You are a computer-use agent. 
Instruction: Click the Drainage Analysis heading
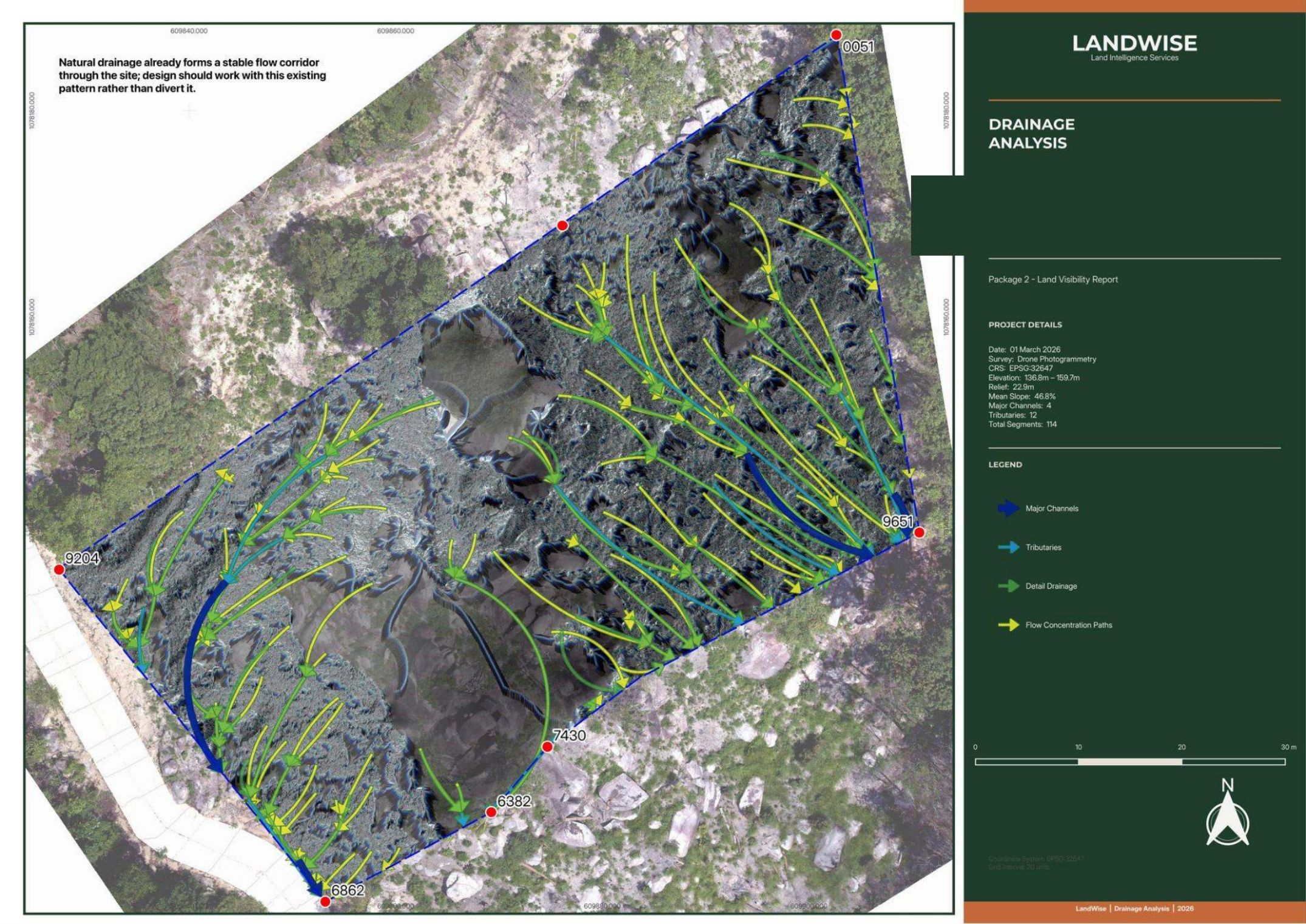tap(1031, 134)
